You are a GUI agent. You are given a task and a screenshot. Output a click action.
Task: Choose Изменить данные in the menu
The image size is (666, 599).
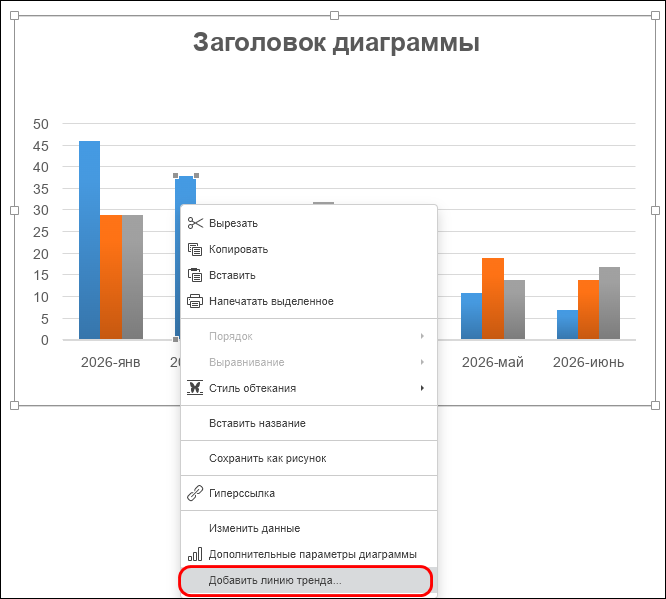(309, 528)
